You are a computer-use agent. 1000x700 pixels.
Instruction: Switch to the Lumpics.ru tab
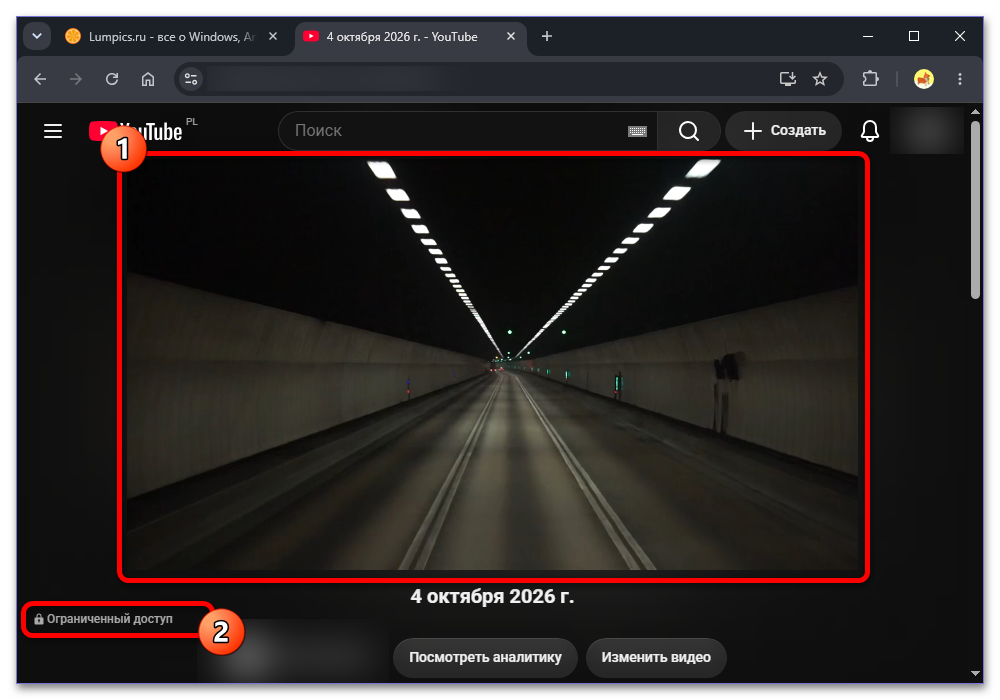click(171, 37)
